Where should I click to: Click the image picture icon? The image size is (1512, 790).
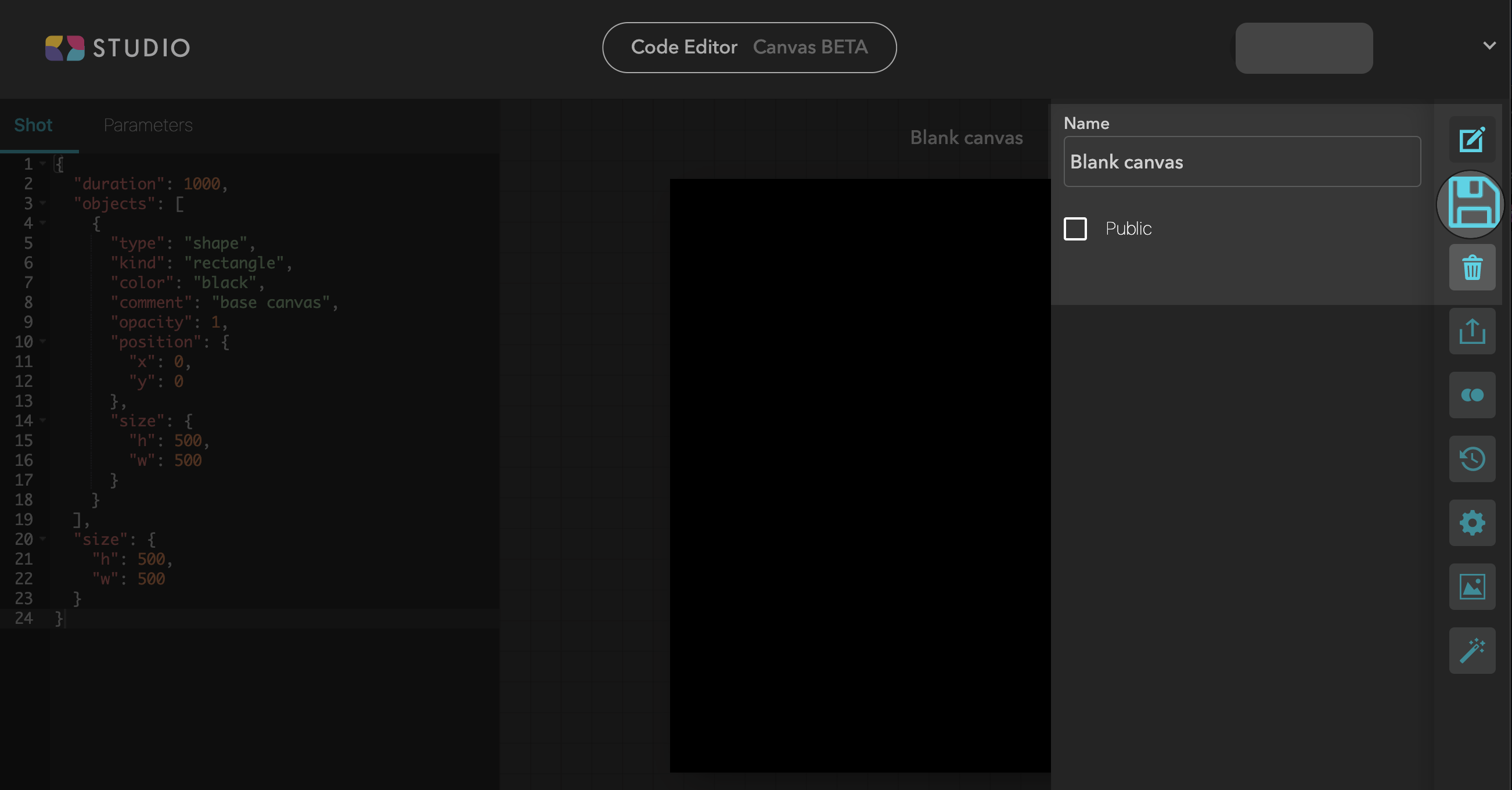click(x=1472, y=587)
